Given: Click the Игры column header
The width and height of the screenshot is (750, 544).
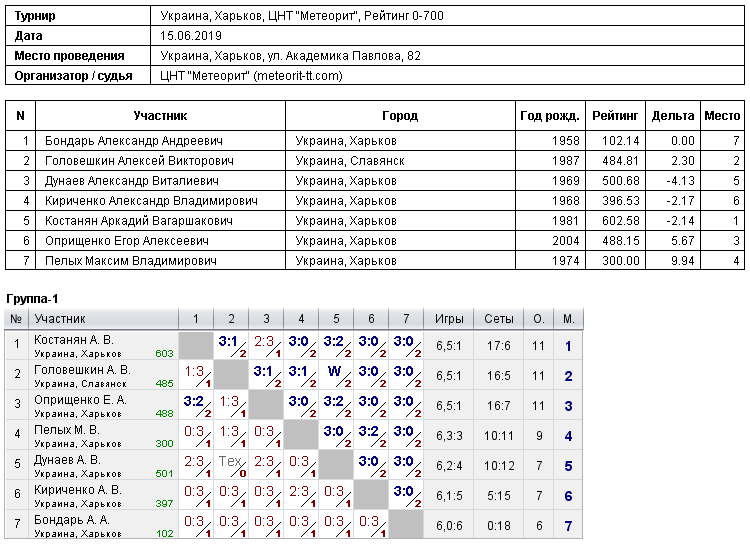Looking at the screenshot, I should tap(449, 319).
